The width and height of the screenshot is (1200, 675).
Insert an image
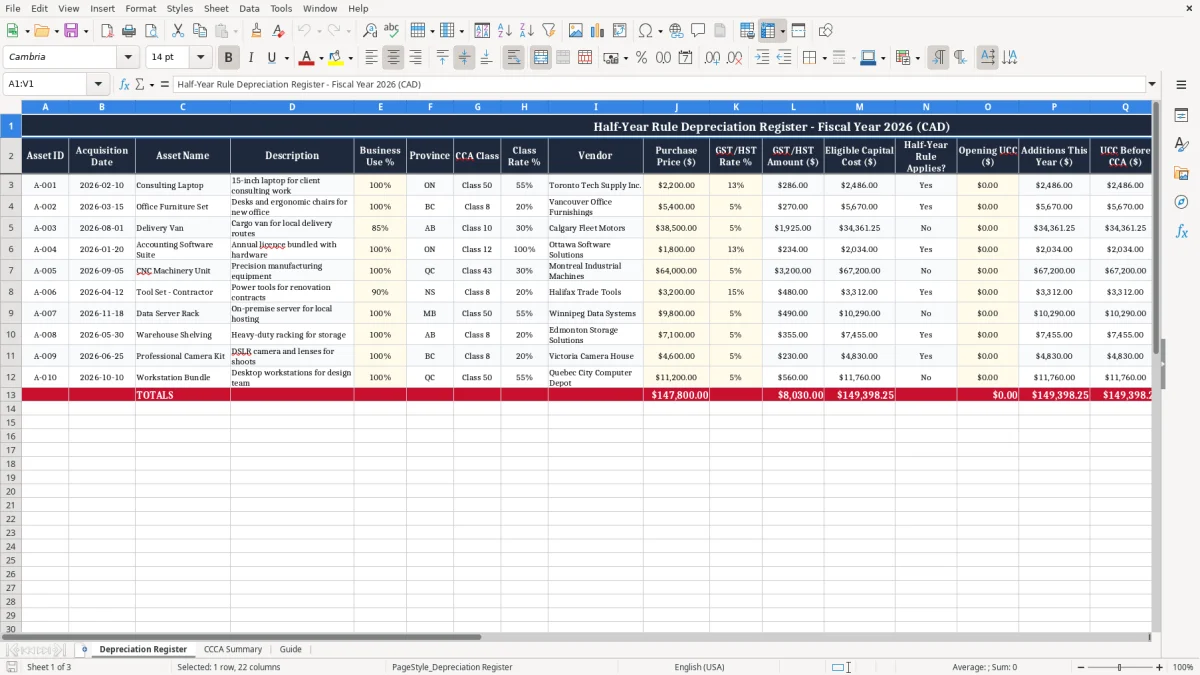pyautogui.click(x=576, y=31)
